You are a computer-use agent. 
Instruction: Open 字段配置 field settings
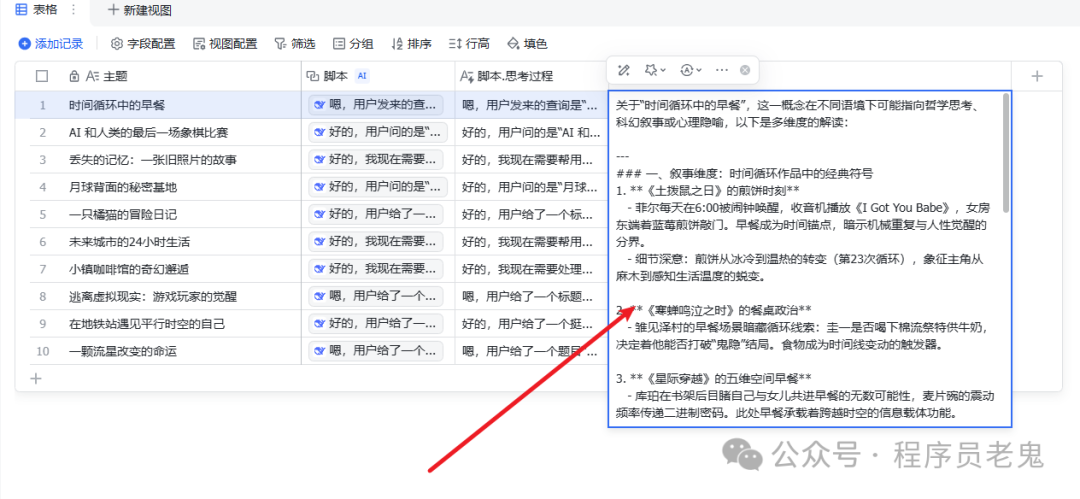[x=143, y=44]
